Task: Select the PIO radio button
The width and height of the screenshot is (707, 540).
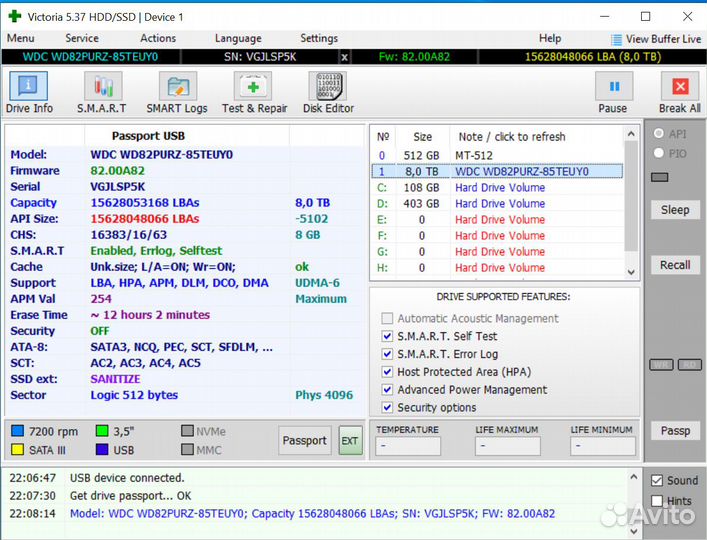Action: (659, 153)
